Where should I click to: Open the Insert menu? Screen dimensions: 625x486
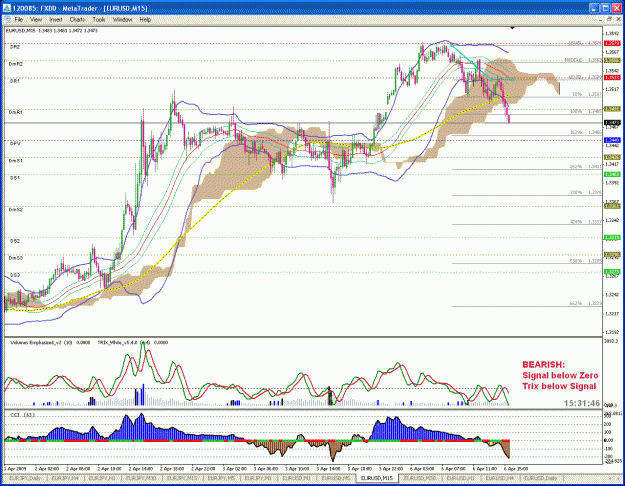point(55,19)
